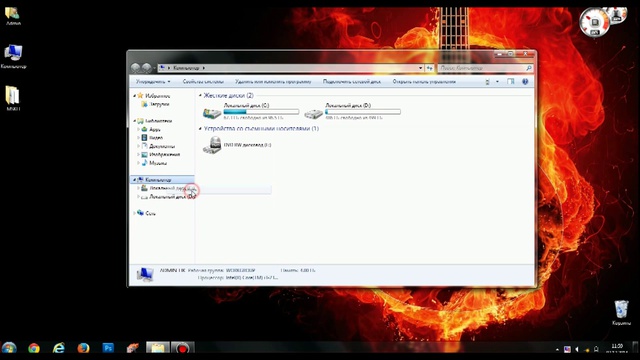Viewport: 640px width, 360px height.
Task: Click the DVD RW дисковод label
Action: [x=247, y=145]
